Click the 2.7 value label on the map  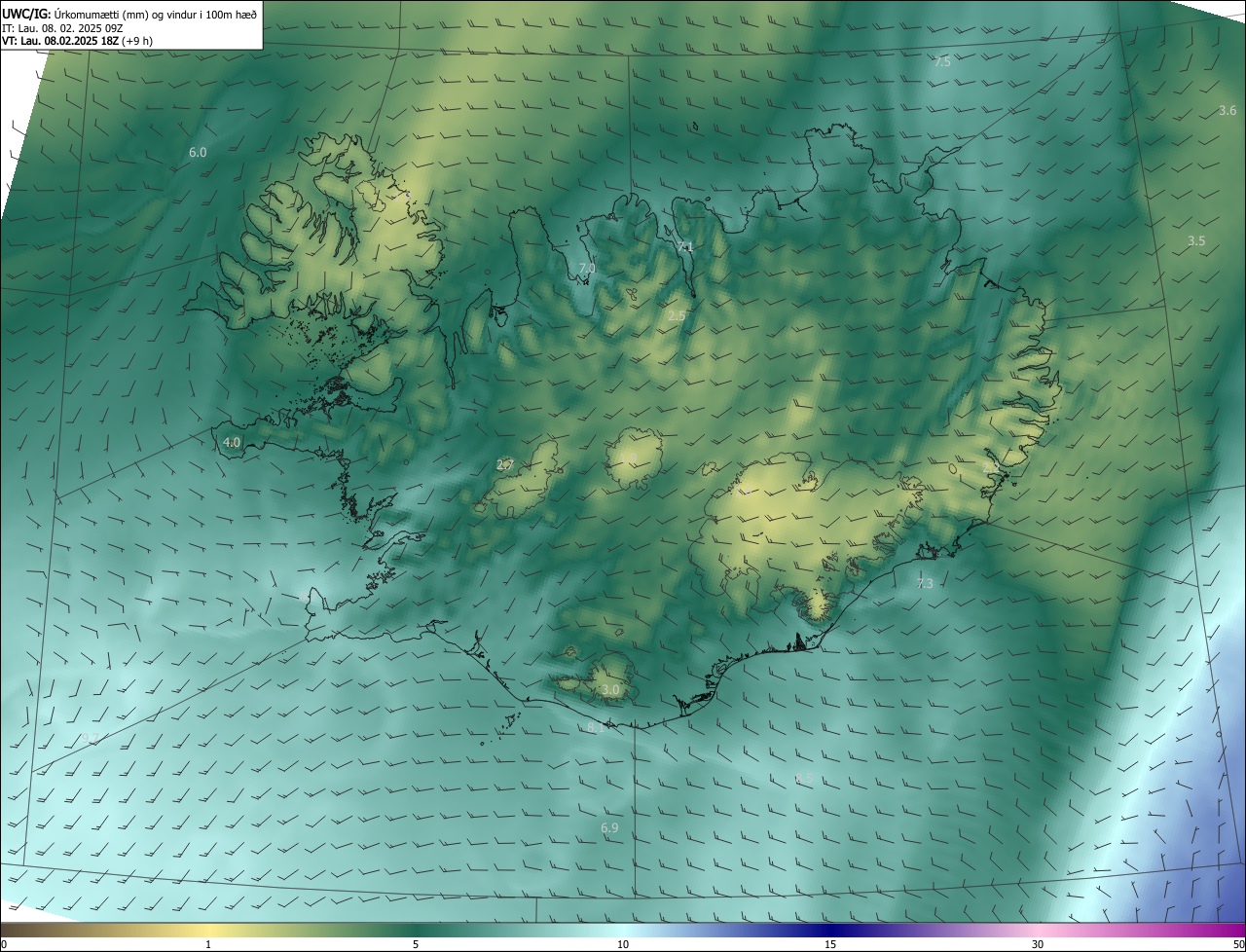(x=504, y=465)
